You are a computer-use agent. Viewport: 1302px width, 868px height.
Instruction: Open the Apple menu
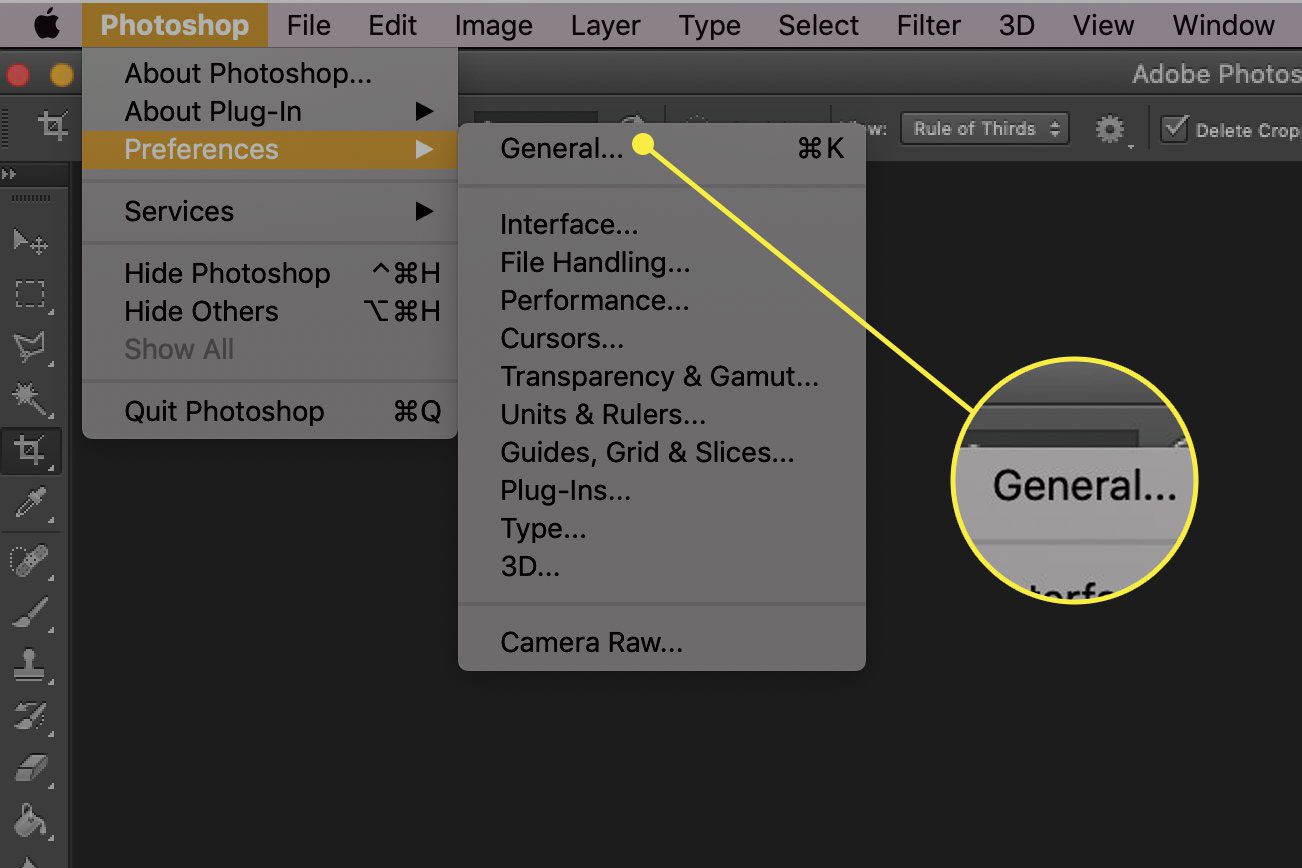46,25
